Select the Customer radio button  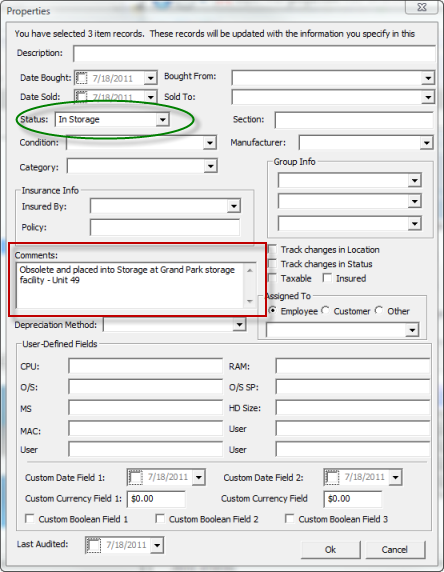[x=325, y=310]
